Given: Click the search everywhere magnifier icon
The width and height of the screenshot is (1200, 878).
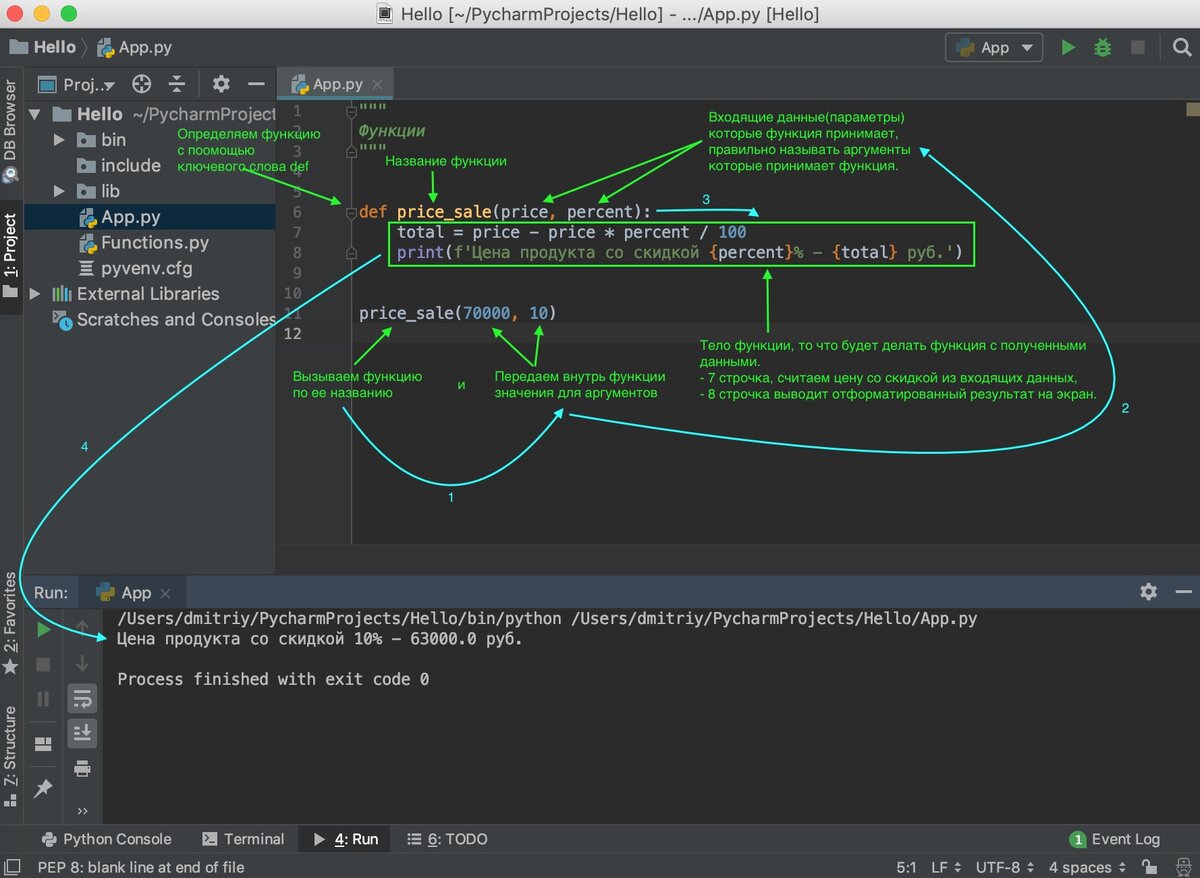Looking at the screenshot, I should (1181, 47).
